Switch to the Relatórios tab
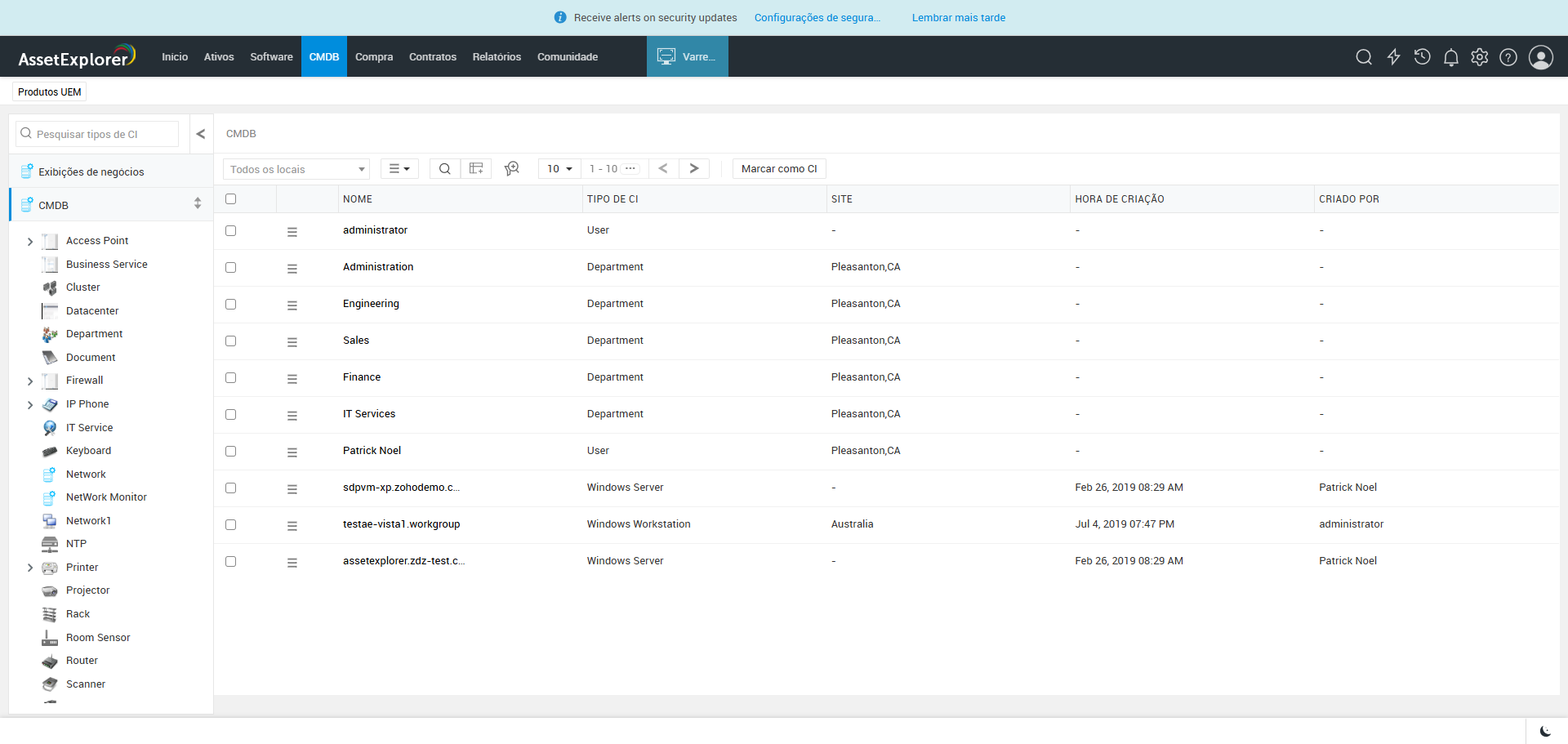Screen dimensions: 1568x744 [x=497, y=57]
